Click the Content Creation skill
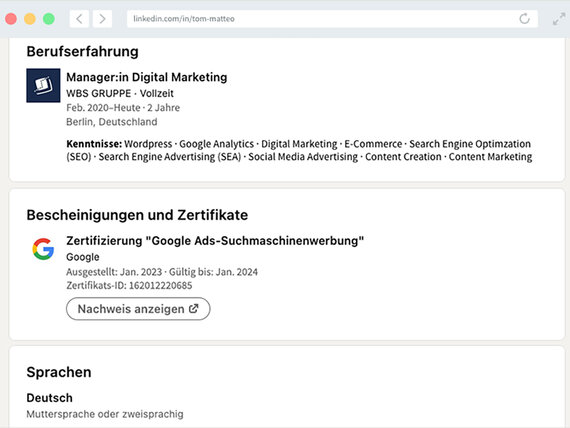This screenshot has width=570, height=428. [x=403, y=157]
